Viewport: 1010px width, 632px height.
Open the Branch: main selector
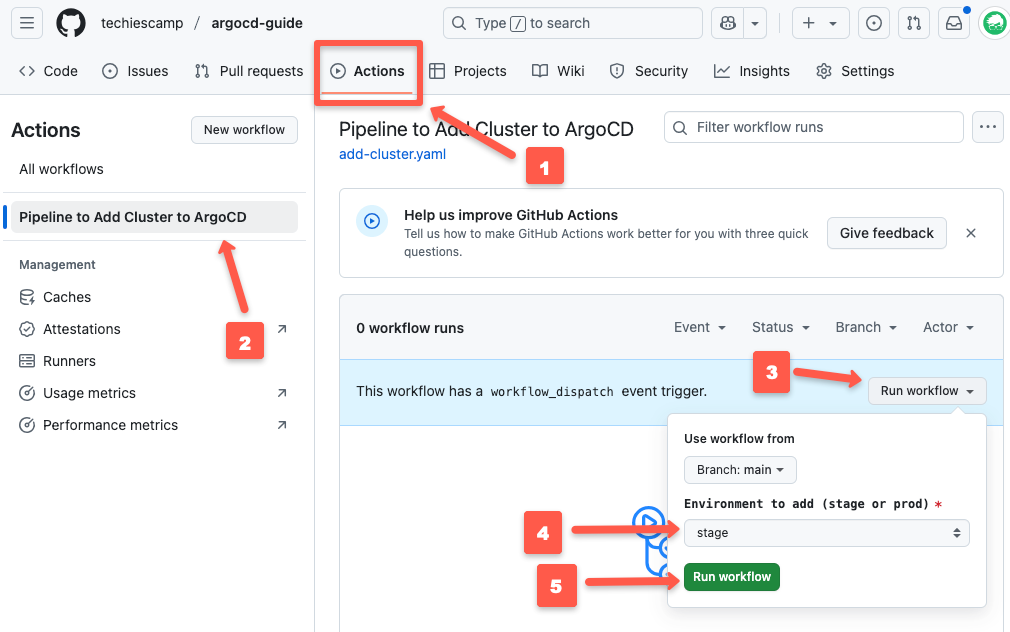pos(740,469)
